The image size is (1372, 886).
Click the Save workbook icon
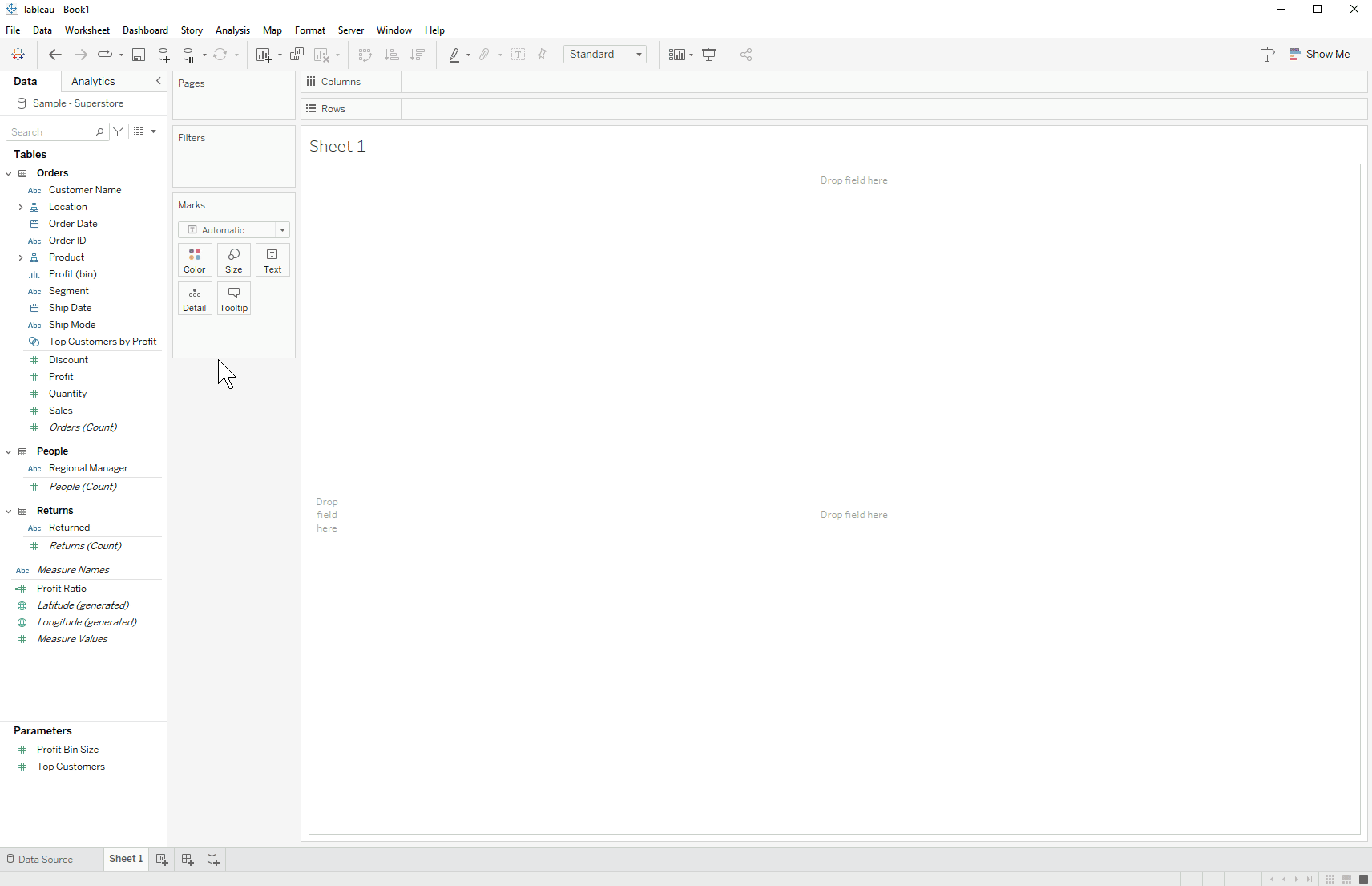[x=139, y=55]
